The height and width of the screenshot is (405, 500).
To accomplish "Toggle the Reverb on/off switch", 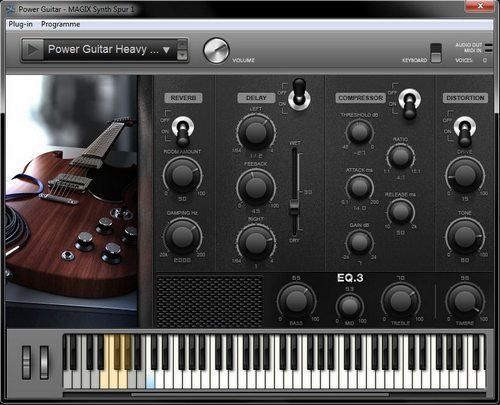I will [183, 131].
